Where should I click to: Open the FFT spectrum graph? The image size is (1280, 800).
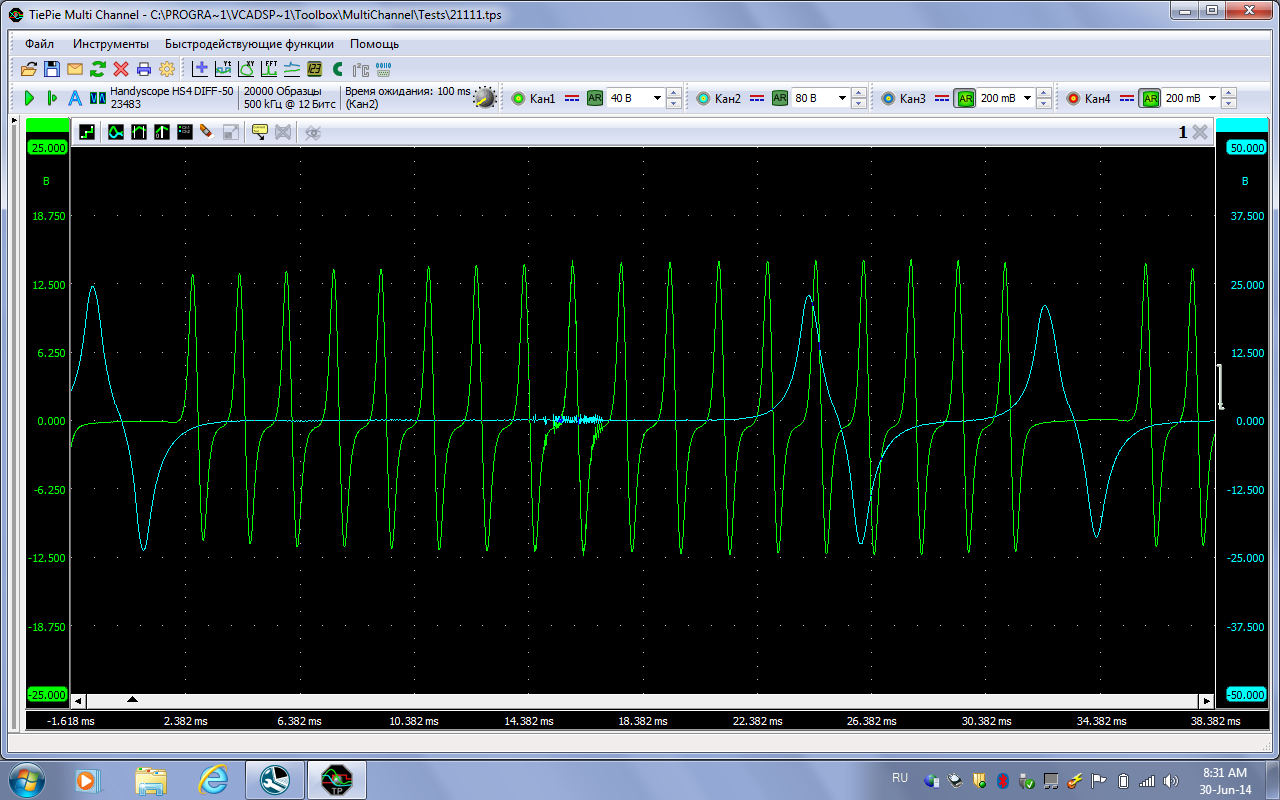coord(269,69)
